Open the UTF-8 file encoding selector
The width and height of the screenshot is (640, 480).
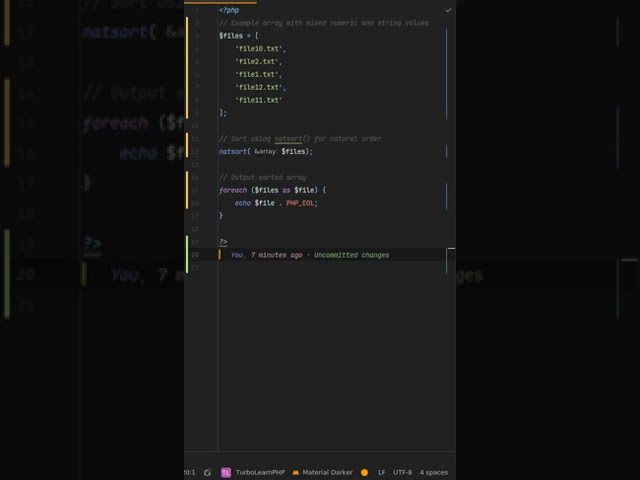click(x=402, y=472)
